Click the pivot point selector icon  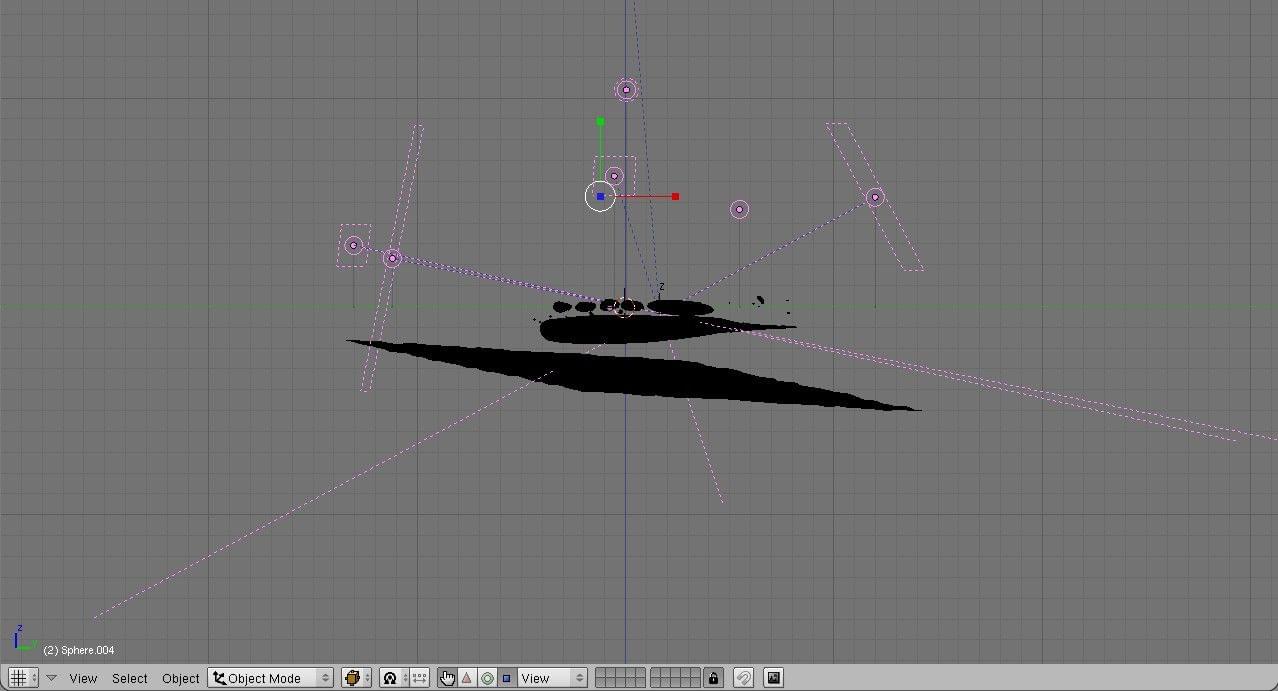point(394,678)
